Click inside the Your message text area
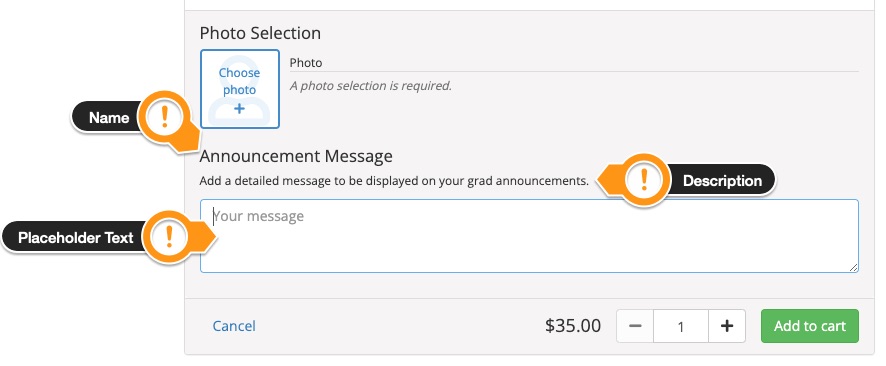886x366 pixels. [529, 236]
